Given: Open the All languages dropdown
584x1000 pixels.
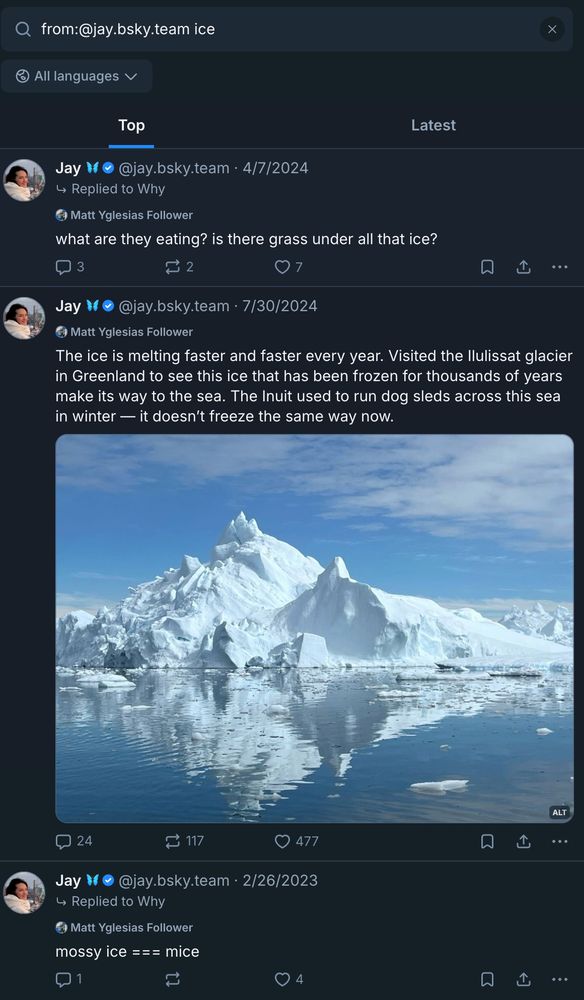Looking at the screenshot, I should (77, 76).
